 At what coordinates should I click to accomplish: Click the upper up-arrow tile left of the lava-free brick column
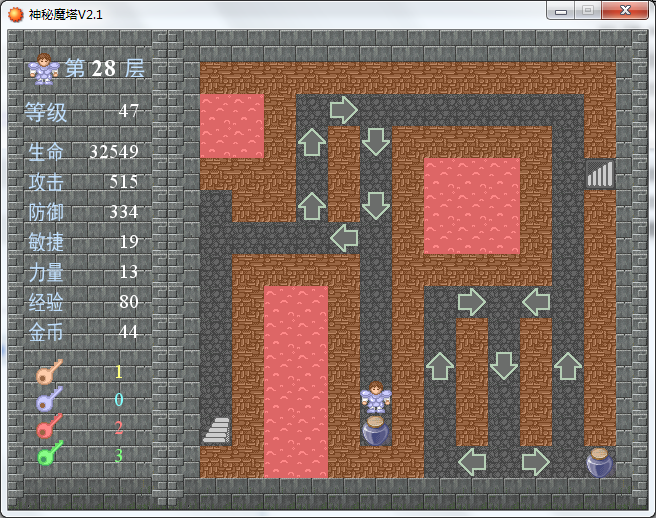pos(312,142)
